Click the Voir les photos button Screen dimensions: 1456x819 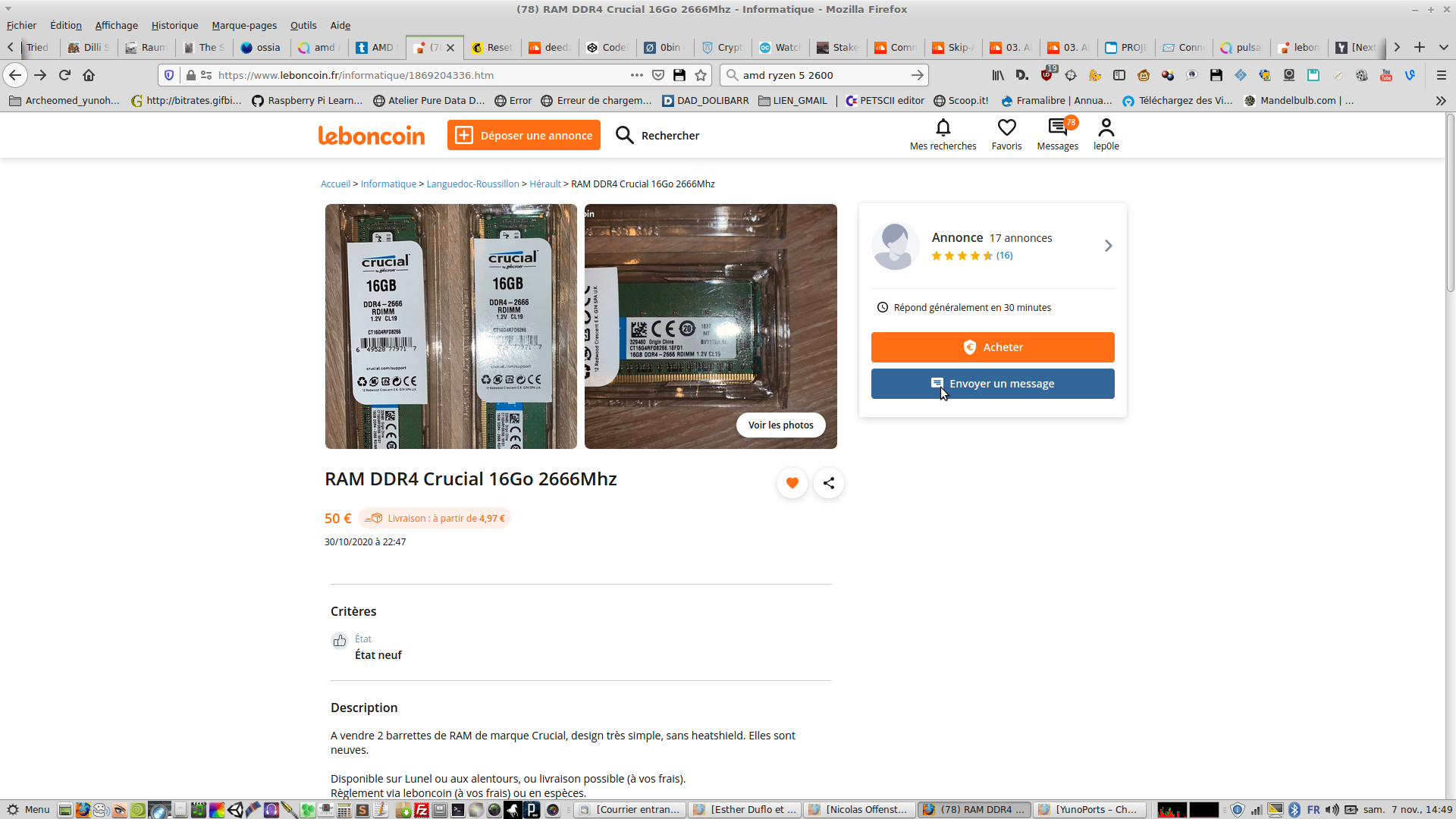(x=780, y=425)
